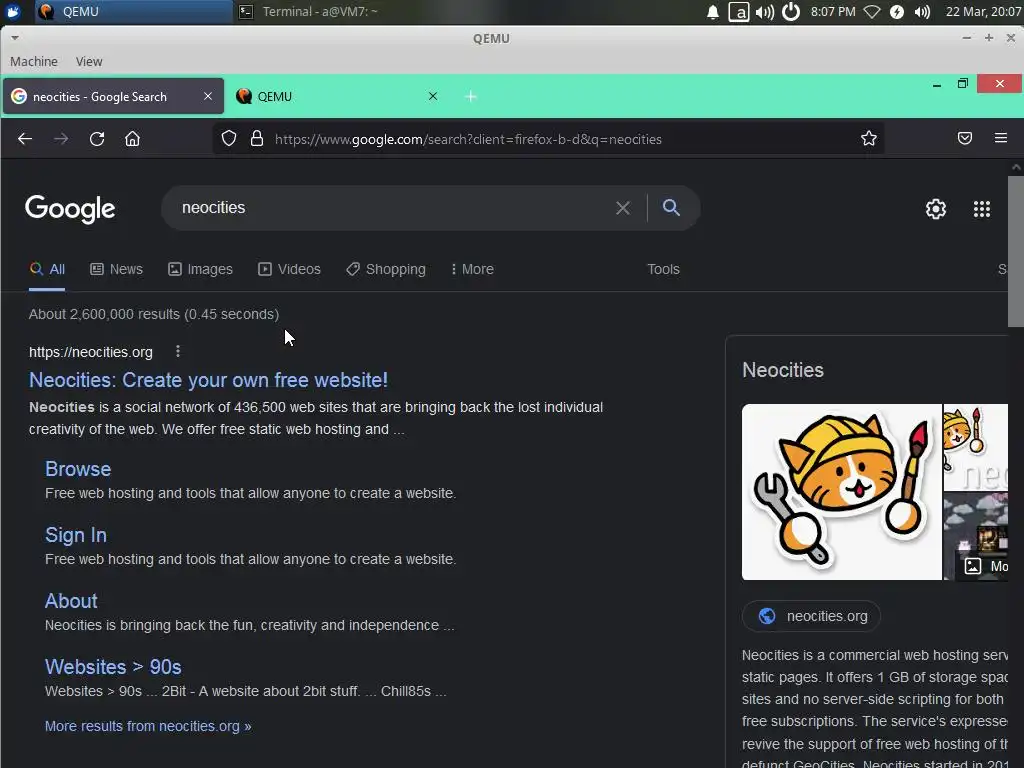Open the Browse sitelink

tap(78, 469)
